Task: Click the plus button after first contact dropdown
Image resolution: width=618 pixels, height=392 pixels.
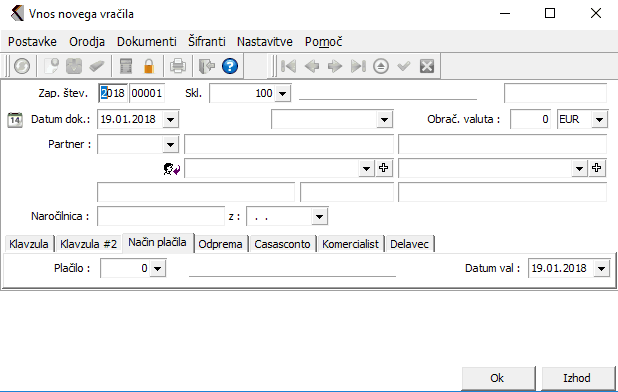Action: [x=383, y=168]
